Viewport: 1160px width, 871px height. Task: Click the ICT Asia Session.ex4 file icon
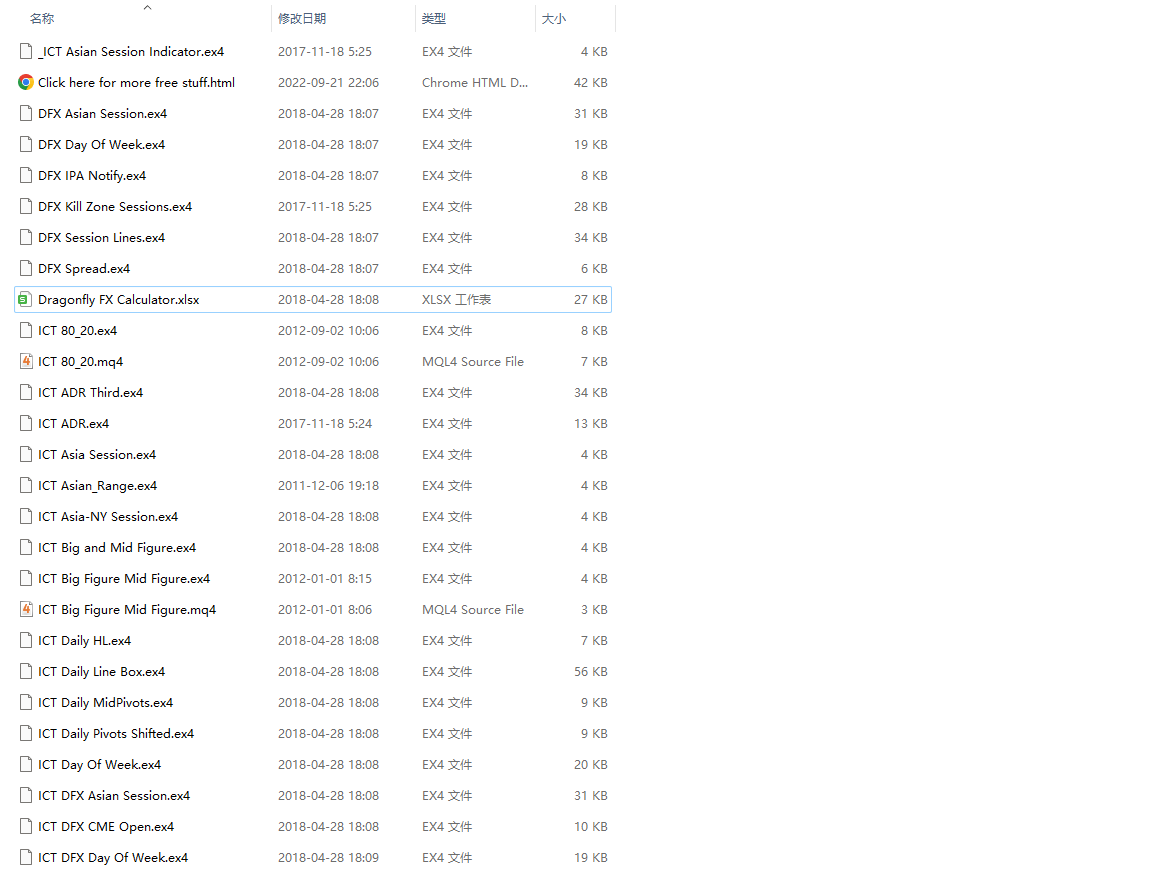point(26,455)
